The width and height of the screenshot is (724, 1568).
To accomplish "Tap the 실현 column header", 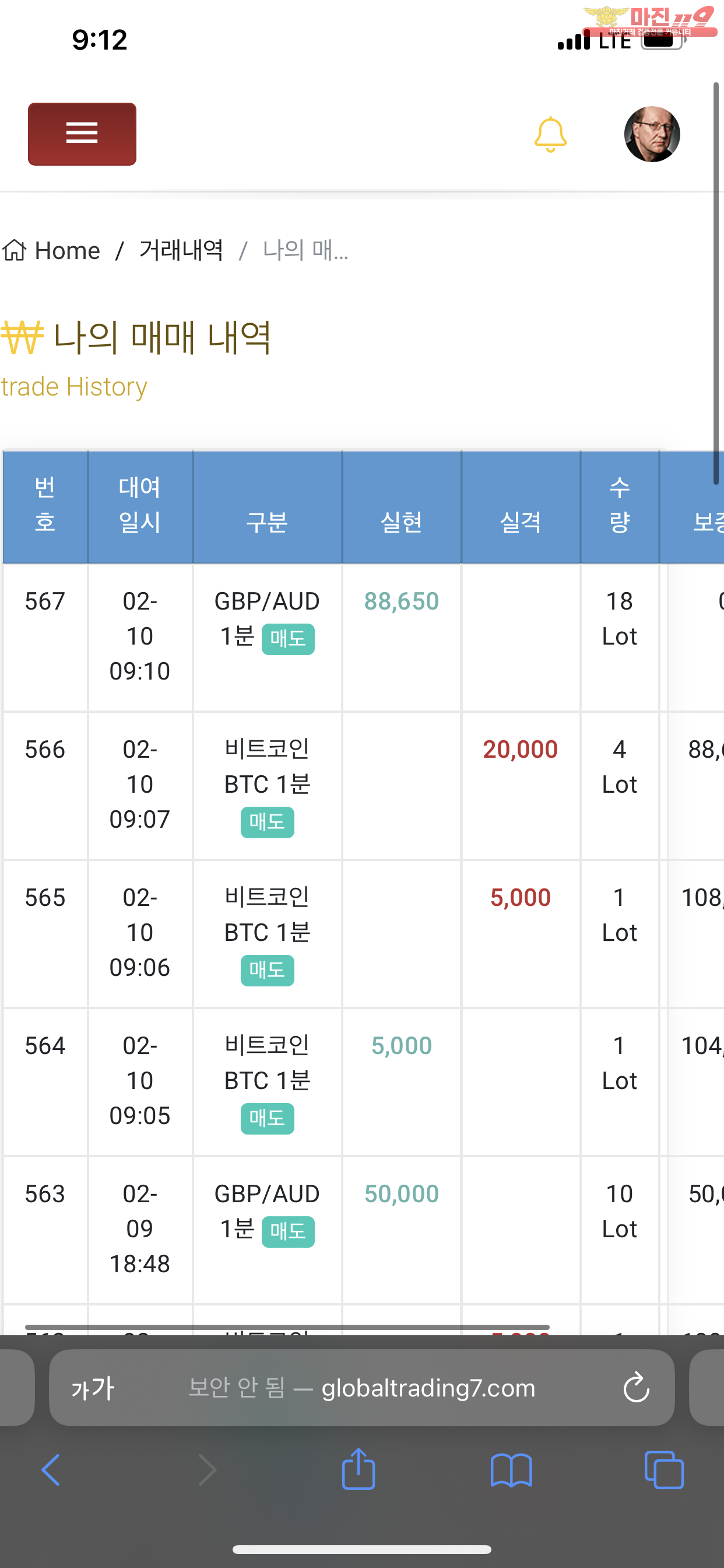I will tap(401, 521).
